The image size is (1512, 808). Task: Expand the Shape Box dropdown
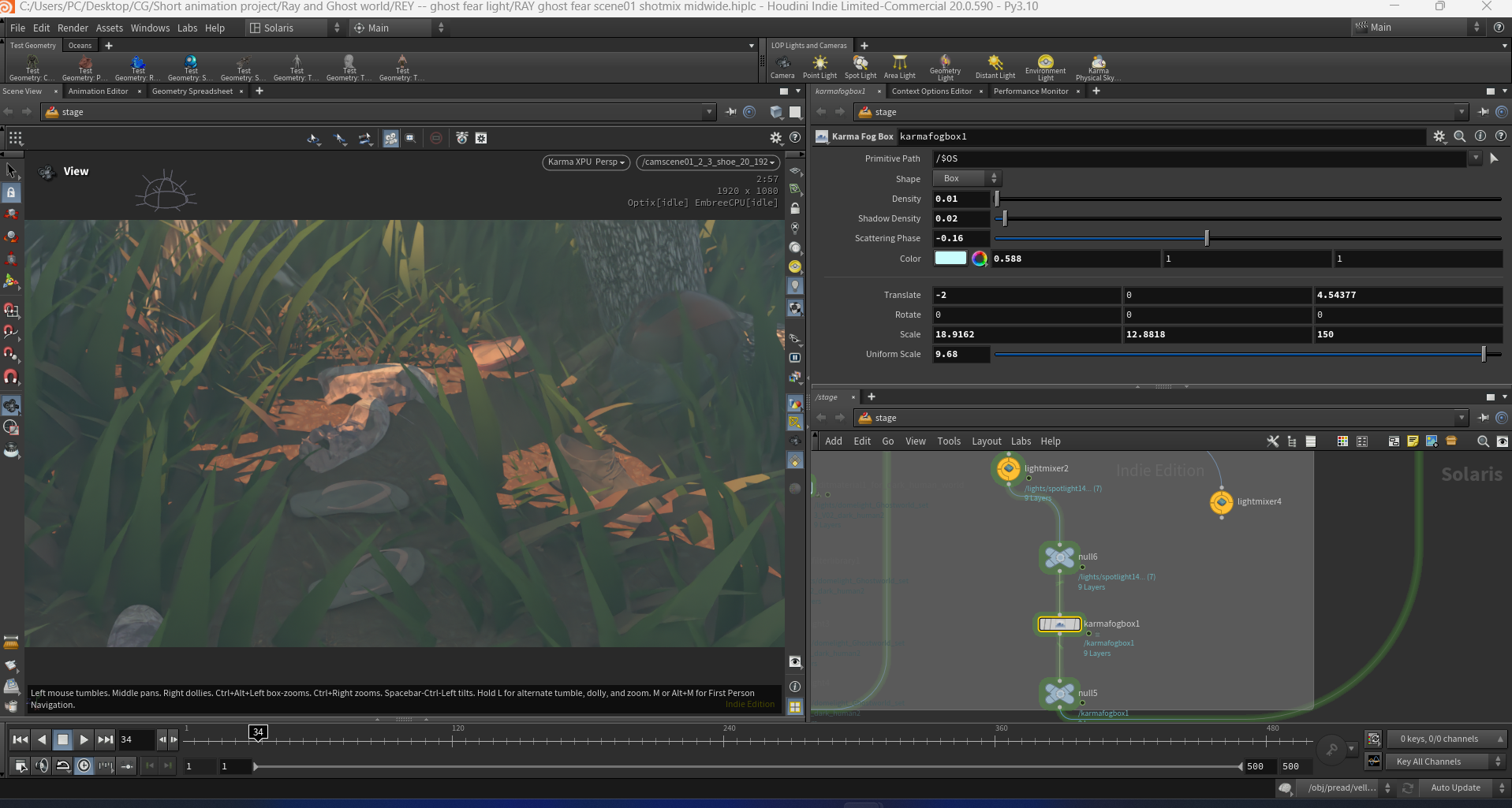coord(967,179)
